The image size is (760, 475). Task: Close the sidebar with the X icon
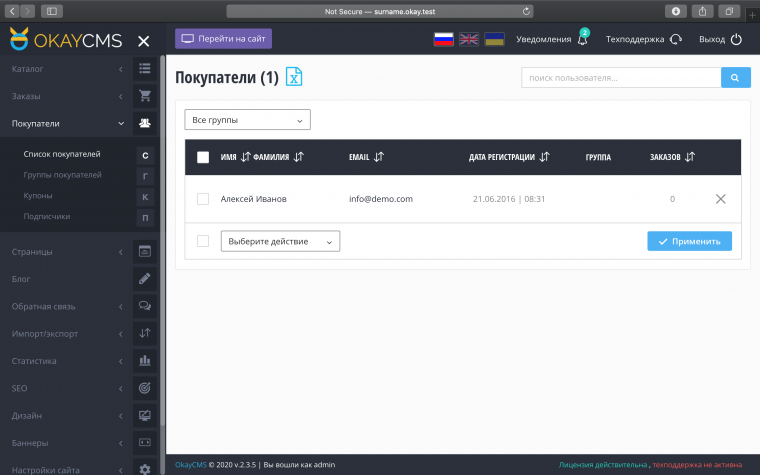(x=144, y=41)
